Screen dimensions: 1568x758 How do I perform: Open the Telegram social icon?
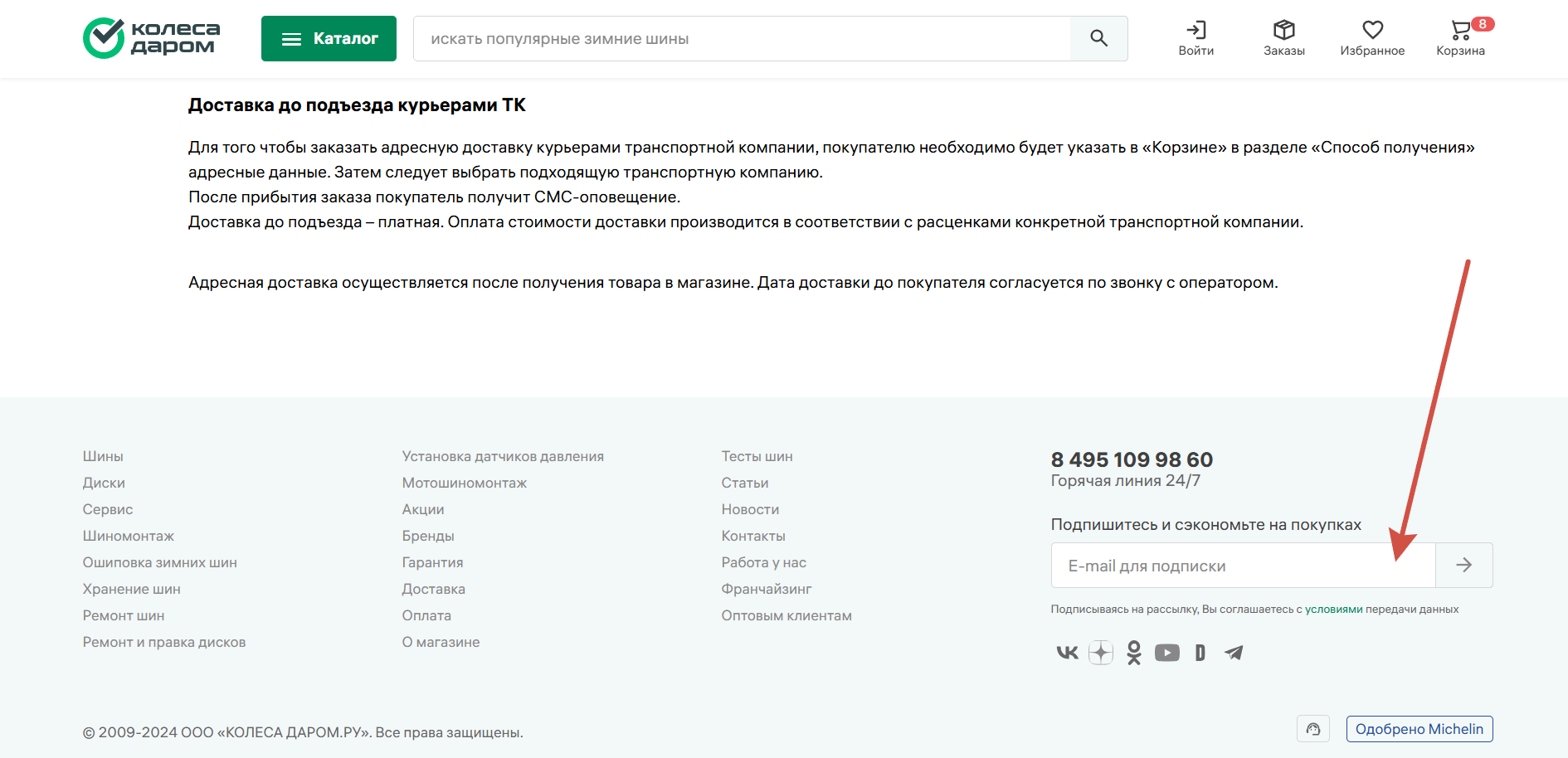[x=1234, y=653]
